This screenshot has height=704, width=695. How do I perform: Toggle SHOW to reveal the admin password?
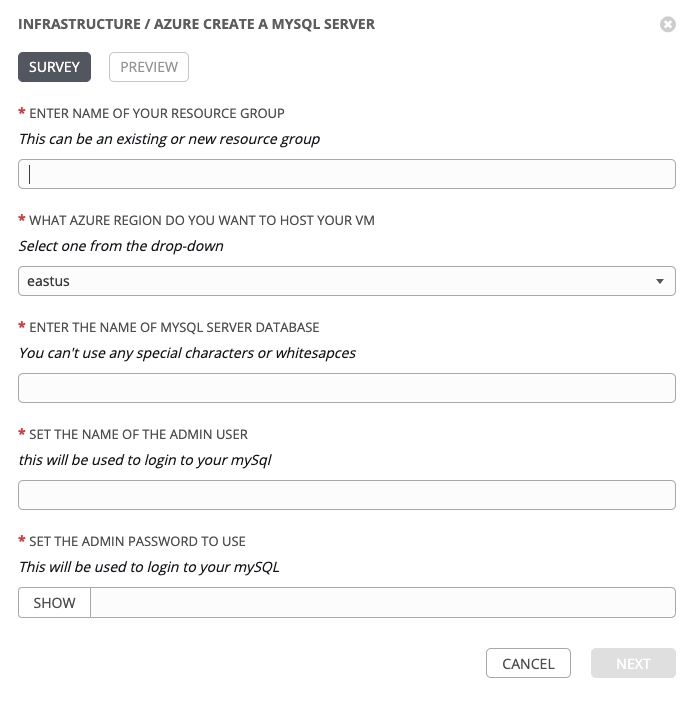[55, 603]
